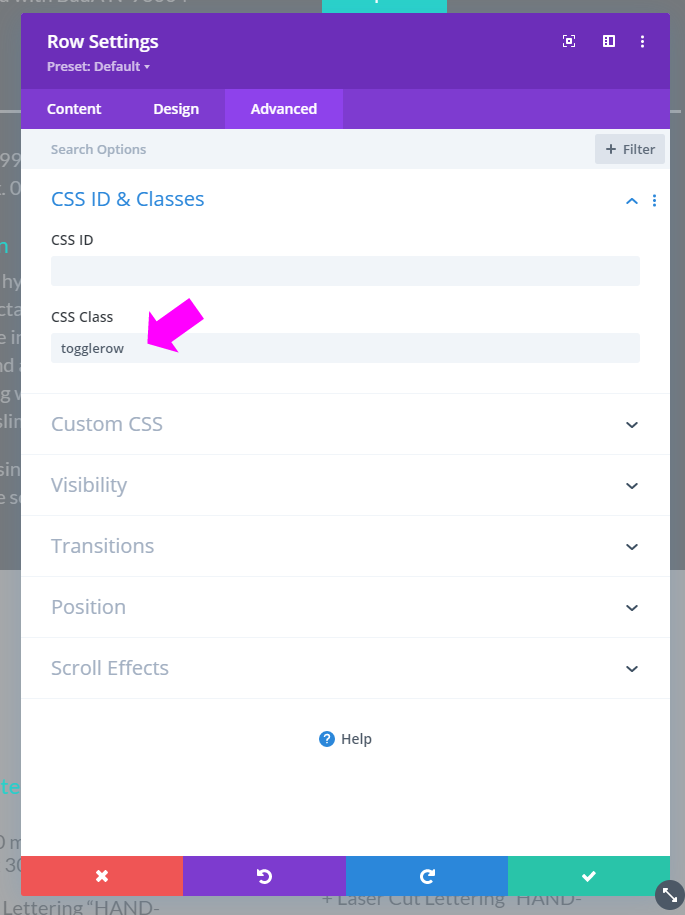Collapse the CSS ID & Classes section
Image resolution: width=685 pixels, height=915 pixels.
tap(632, 201)
